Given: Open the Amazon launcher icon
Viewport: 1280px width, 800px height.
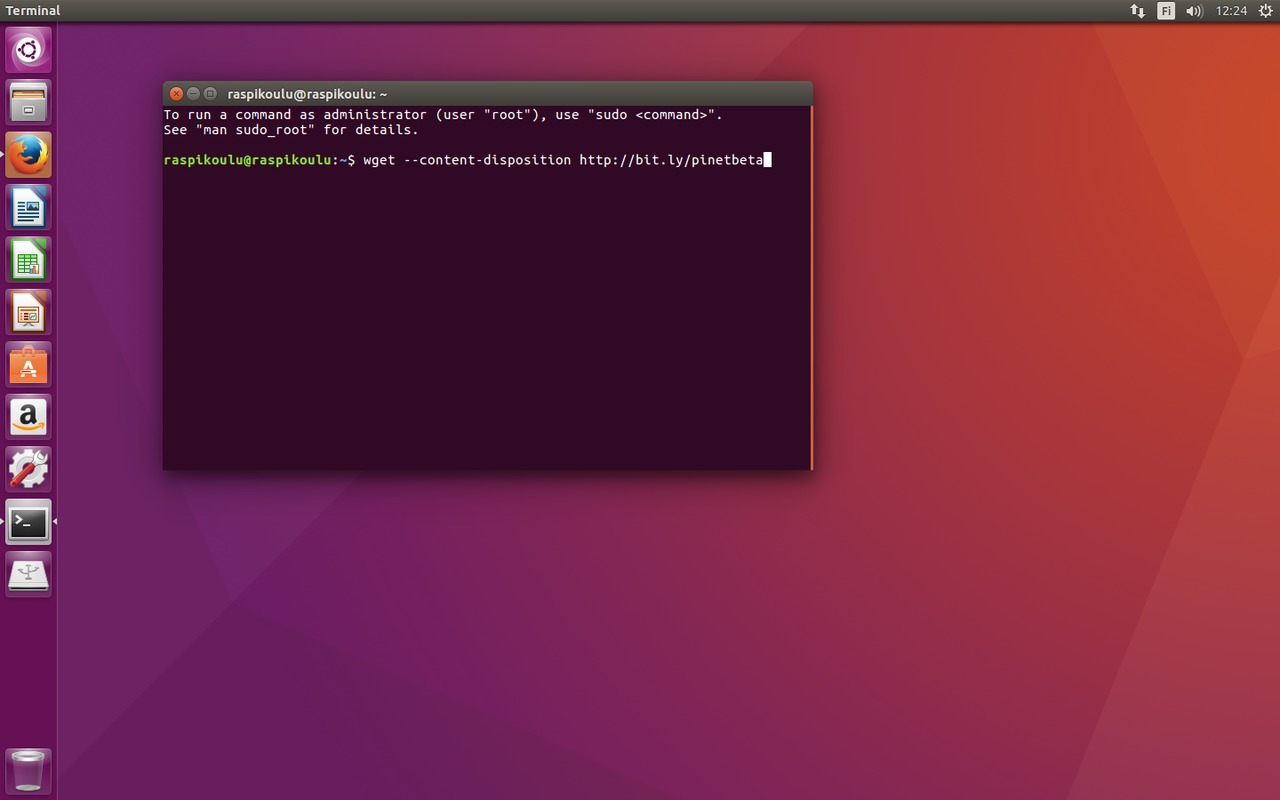Looking at the screenshot, I should 28,417.
